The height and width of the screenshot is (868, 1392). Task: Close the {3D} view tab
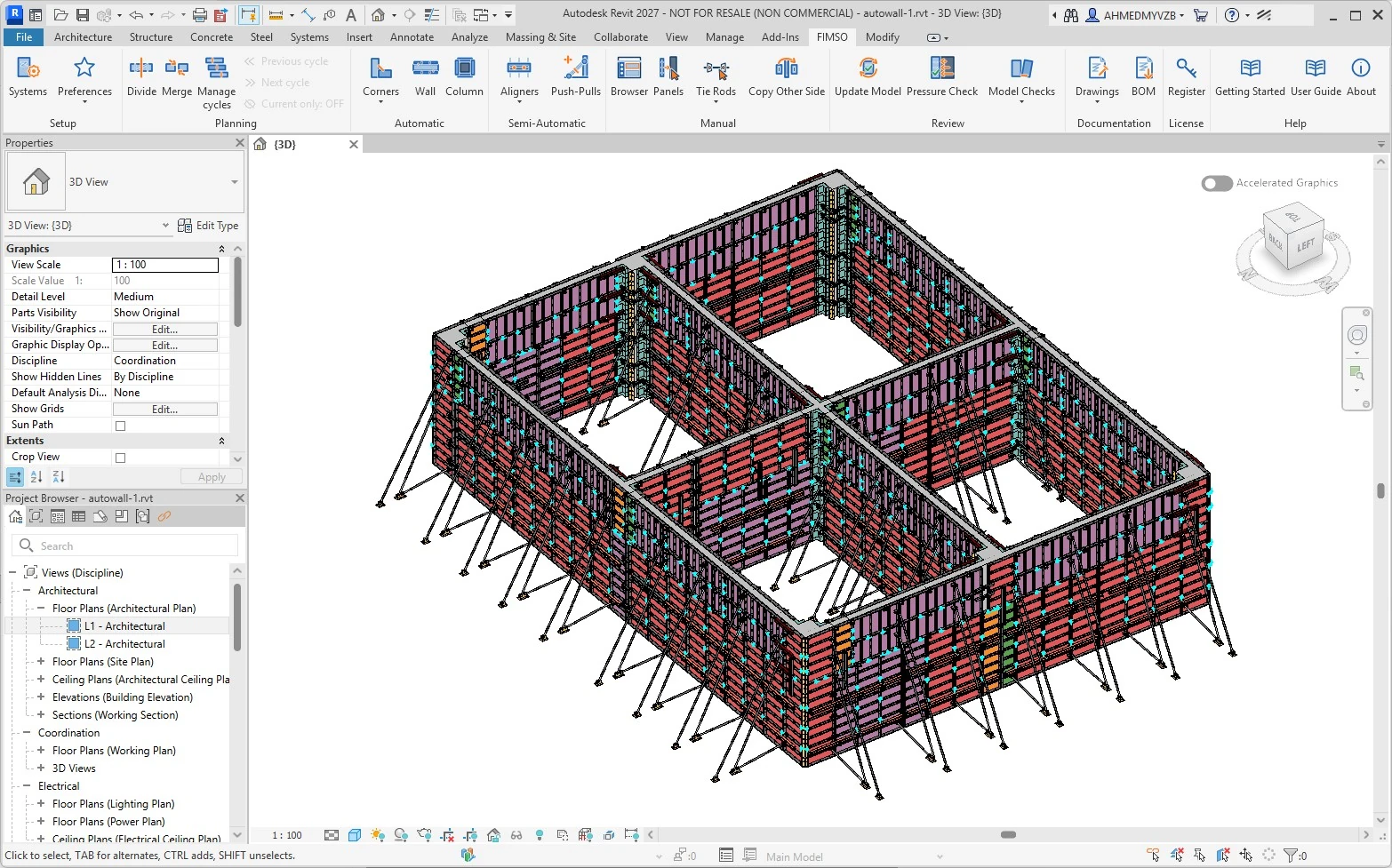[354, 144]
